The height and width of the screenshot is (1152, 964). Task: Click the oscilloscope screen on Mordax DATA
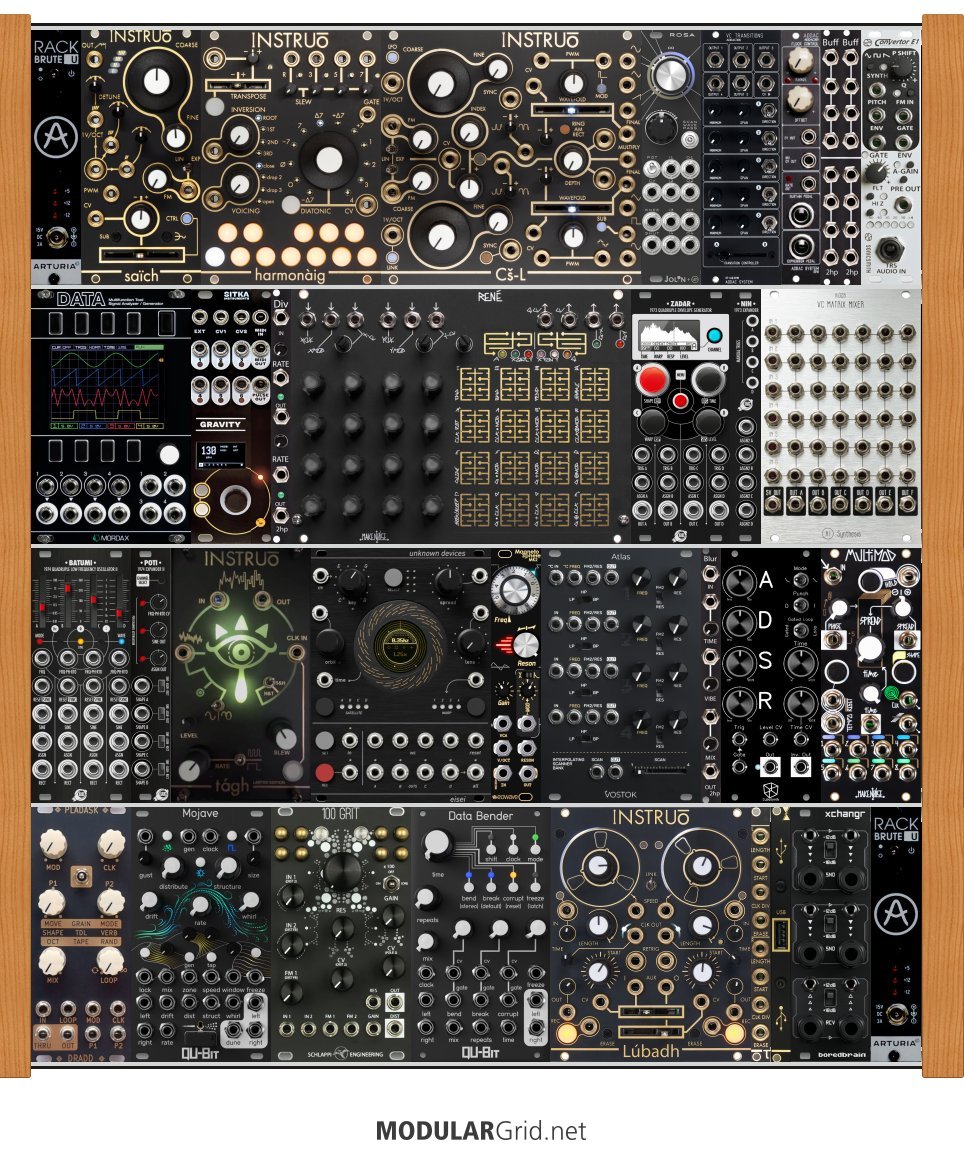[x=107, y=388]
